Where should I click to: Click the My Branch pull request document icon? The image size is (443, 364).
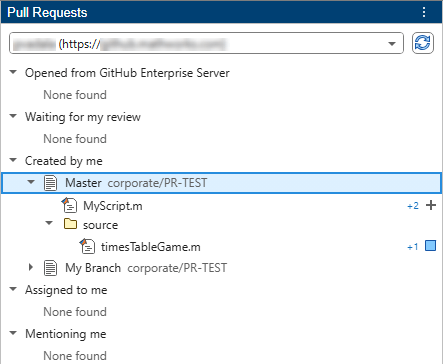pos(50,268)
